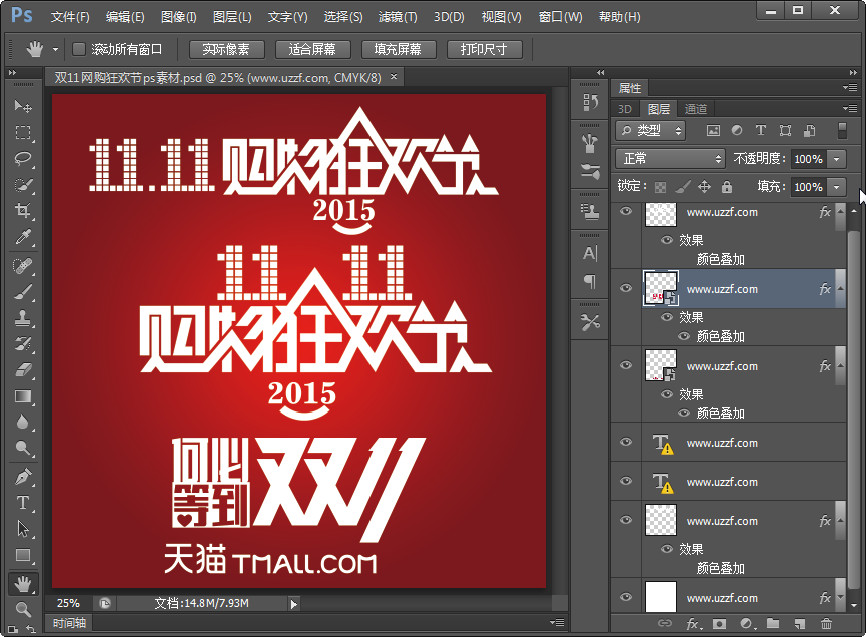Select the History Brush tool
Image resolution: width=866 pixels, height=637 pixels.
click(x=23, y=344)
